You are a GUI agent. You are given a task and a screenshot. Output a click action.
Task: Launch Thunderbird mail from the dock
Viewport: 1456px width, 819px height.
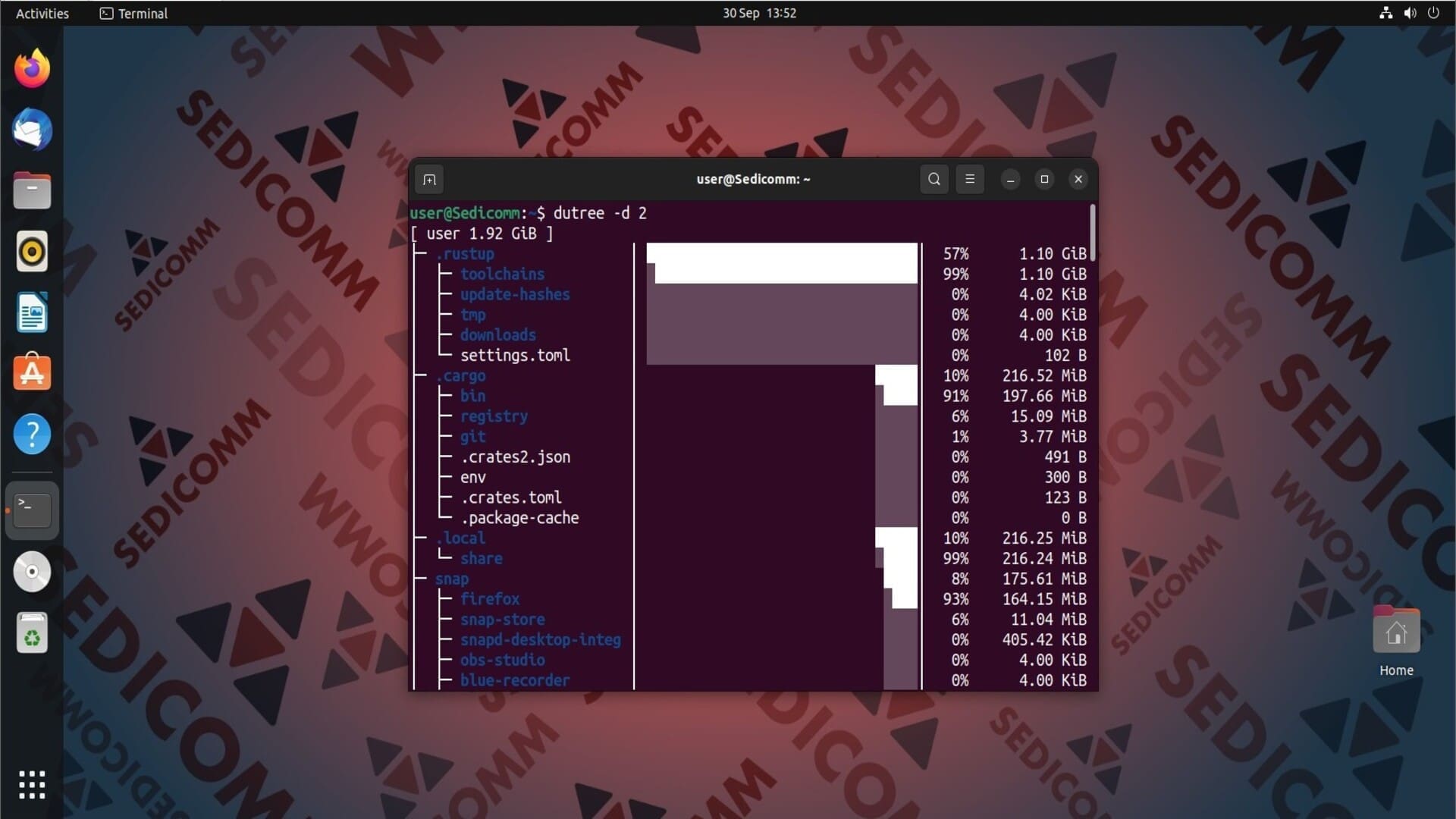point(32,130)
